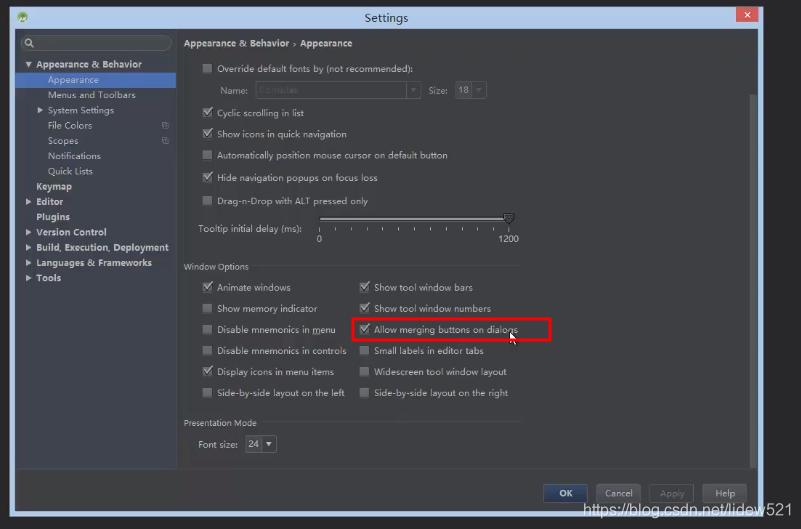Click the Help button
This screenshot has width=801, height=529.
pyautogui.click(x=724, y=493)
